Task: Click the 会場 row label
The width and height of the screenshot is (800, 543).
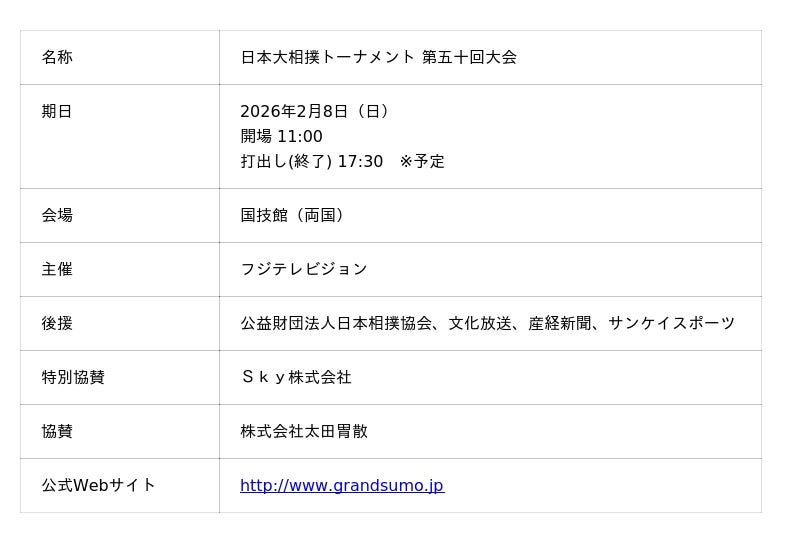Action: coord(57,216)
